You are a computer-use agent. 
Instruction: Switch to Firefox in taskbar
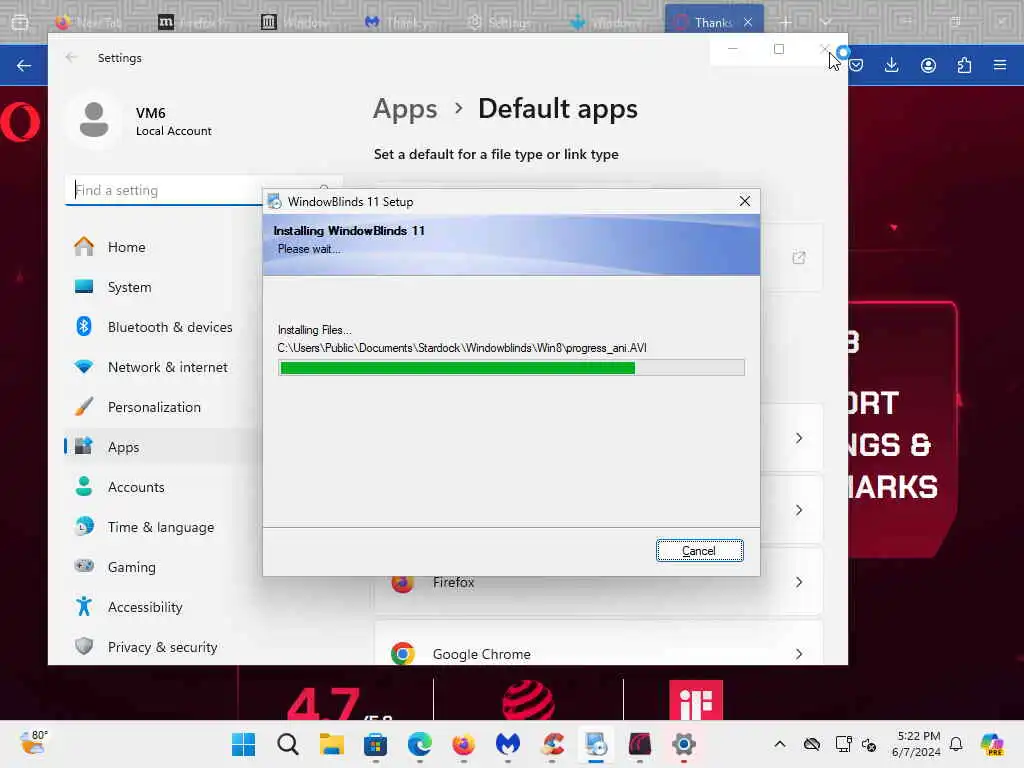tap(464, 744)
